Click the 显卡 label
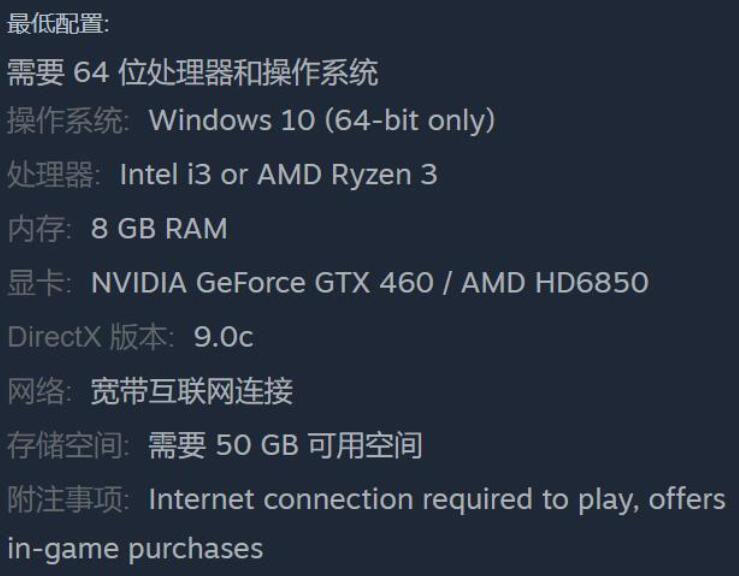This screenshot has width=739, height=576. (x=39, y=283)
